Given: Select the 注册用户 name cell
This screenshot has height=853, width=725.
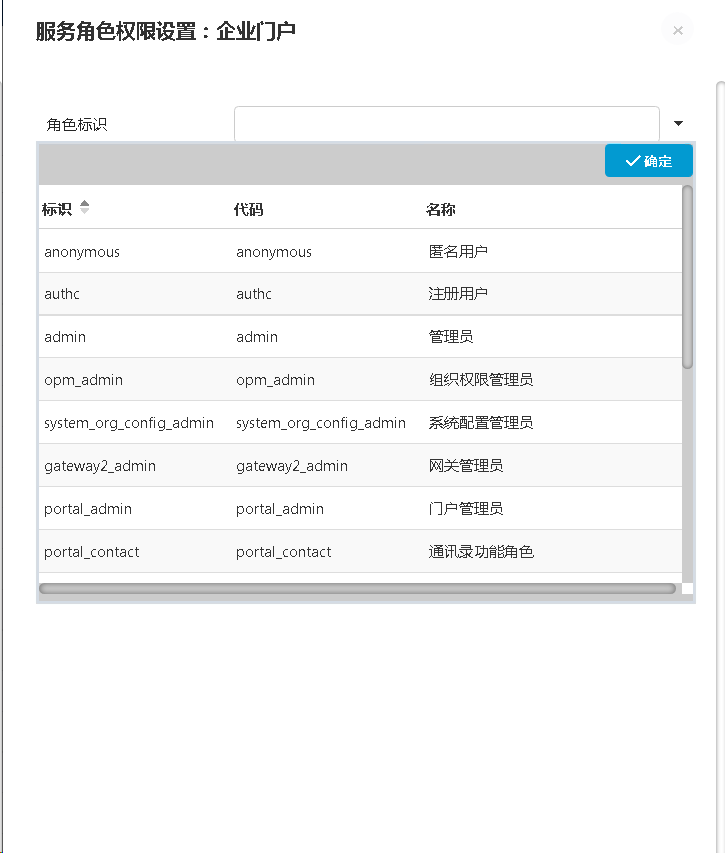Looking at the screenshot, I should (x=458, y=294).
